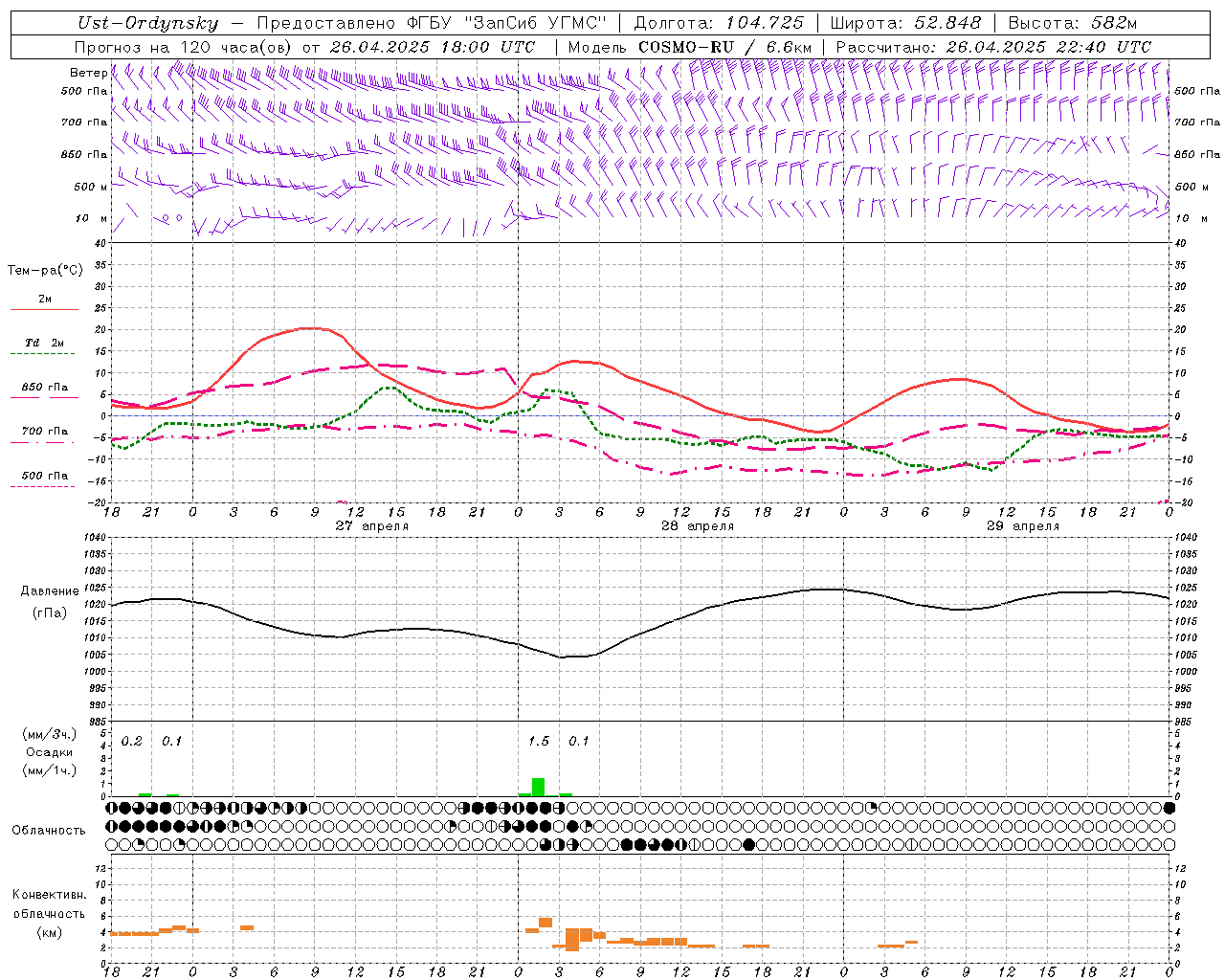Click the Долгота 104.725 header field
The height and width of the screenshot is (980, 1225).
pos(719,23)
